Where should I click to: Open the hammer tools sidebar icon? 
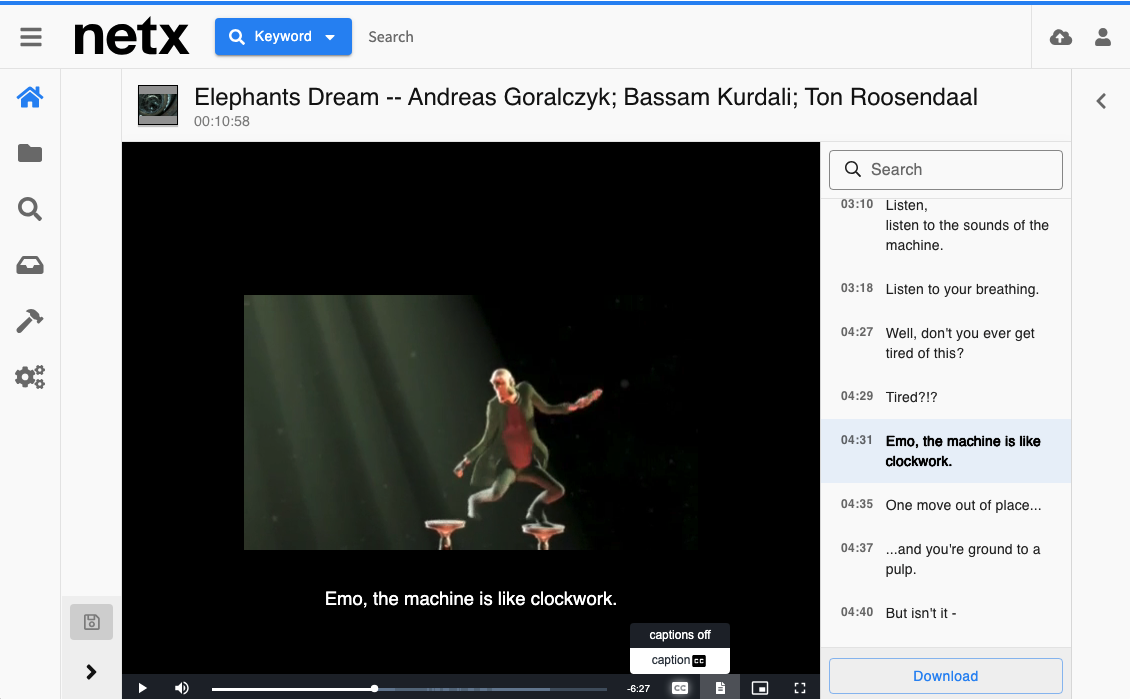click(30, 321)
